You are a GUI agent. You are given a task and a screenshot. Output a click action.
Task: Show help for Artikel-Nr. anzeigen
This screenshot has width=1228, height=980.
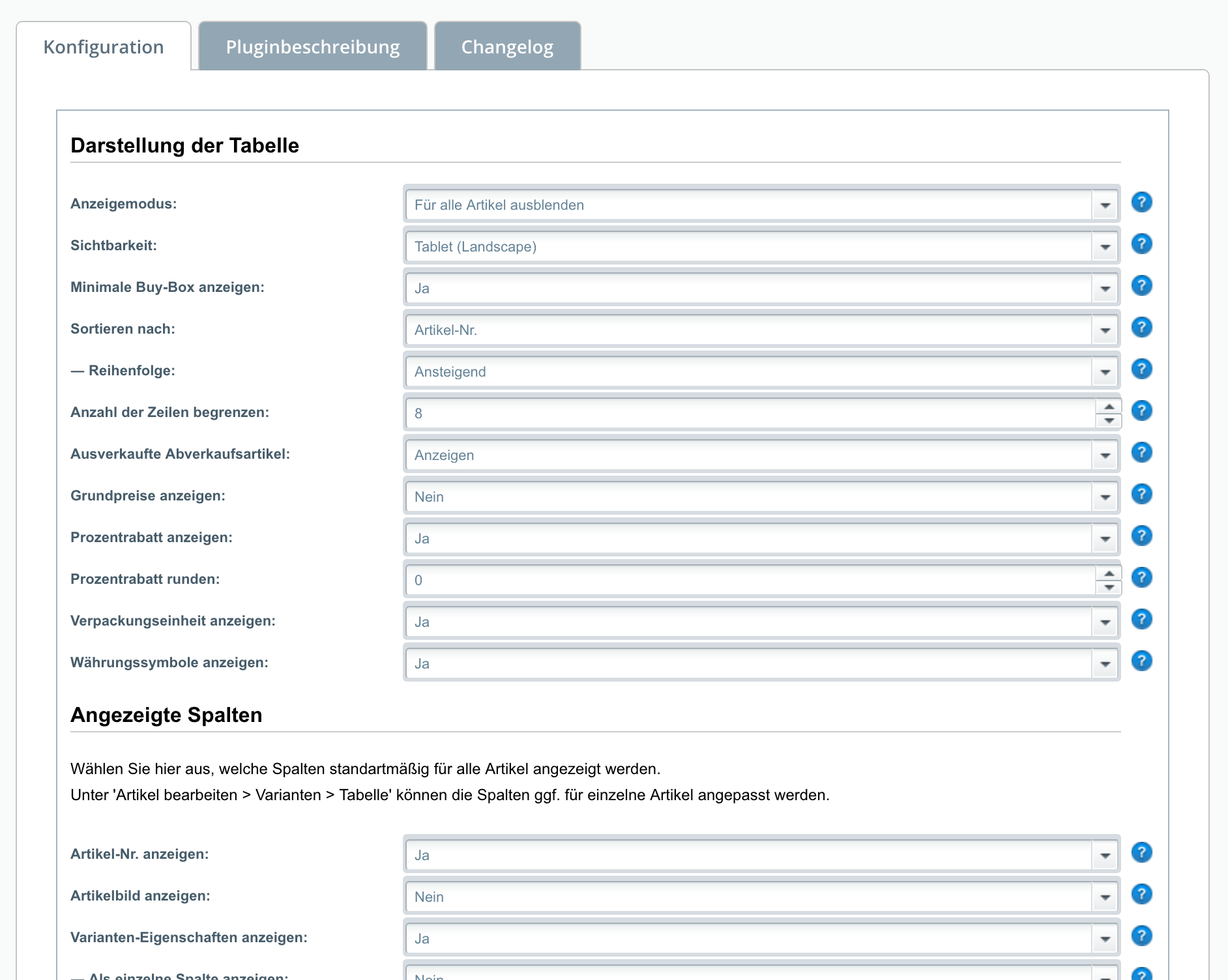1141,852
